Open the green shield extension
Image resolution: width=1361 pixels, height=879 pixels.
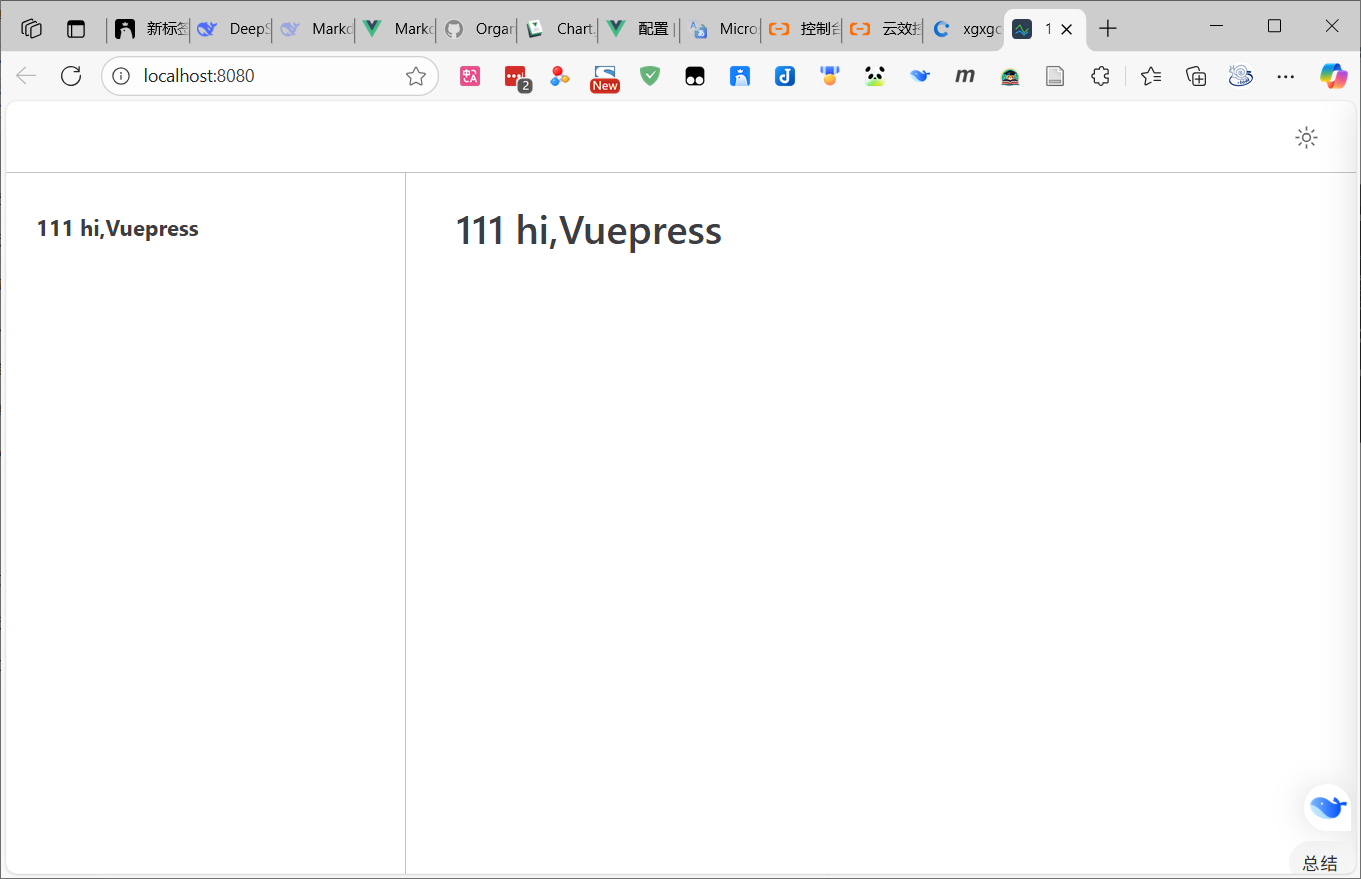click(x=650, y=76)
